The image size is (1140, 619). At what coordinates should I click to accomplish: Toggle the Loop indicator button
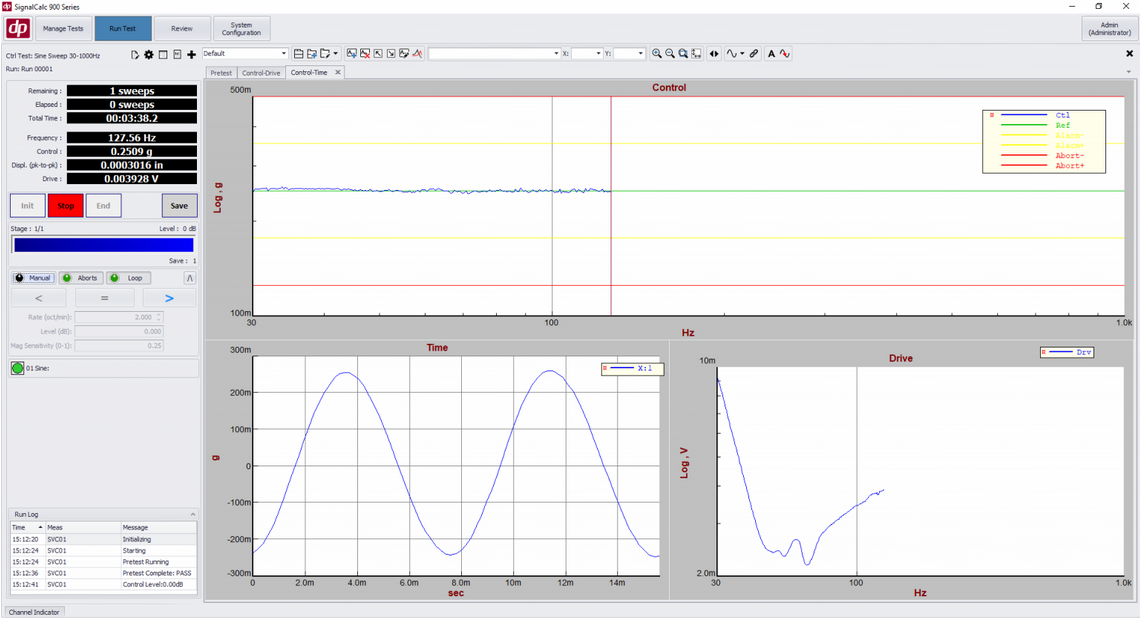point(128,278)
